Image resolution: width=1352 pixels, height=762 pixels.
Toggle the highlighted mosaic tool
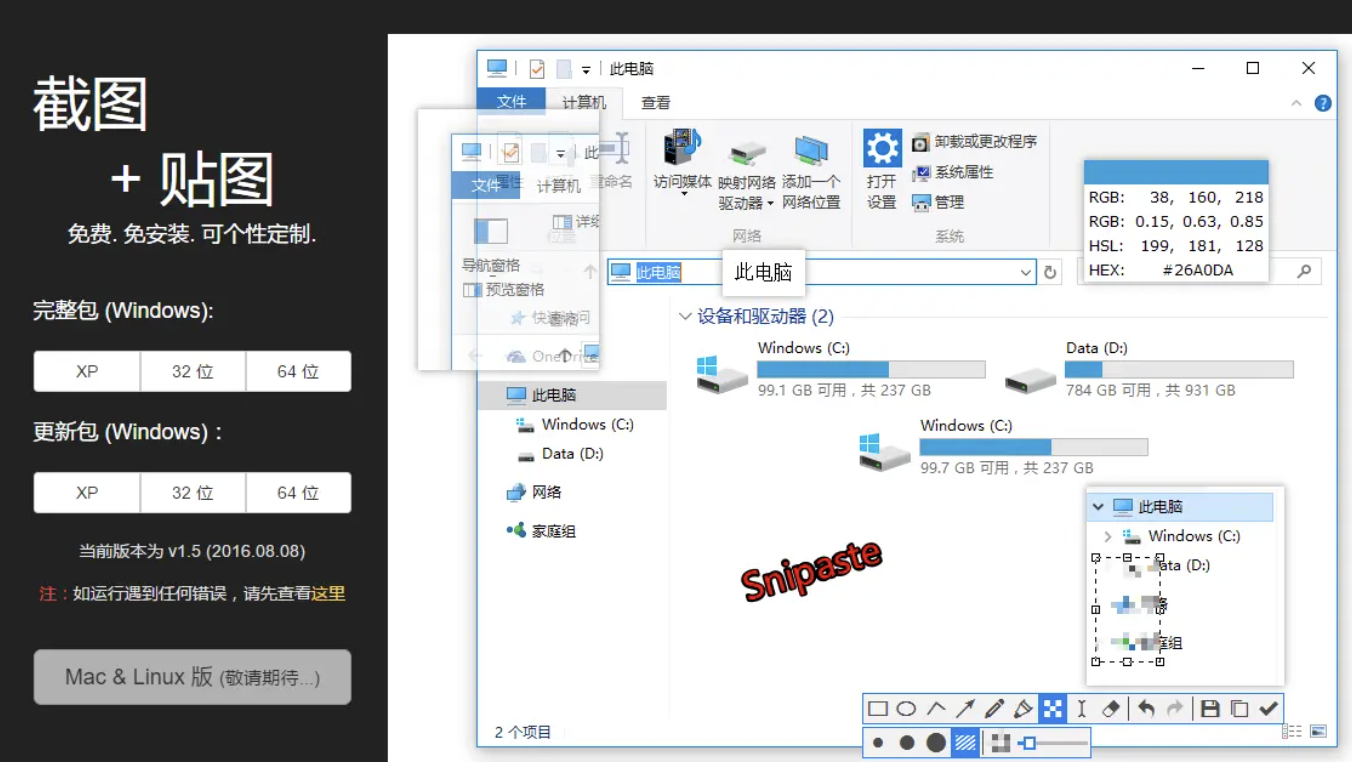(1052, 709)
